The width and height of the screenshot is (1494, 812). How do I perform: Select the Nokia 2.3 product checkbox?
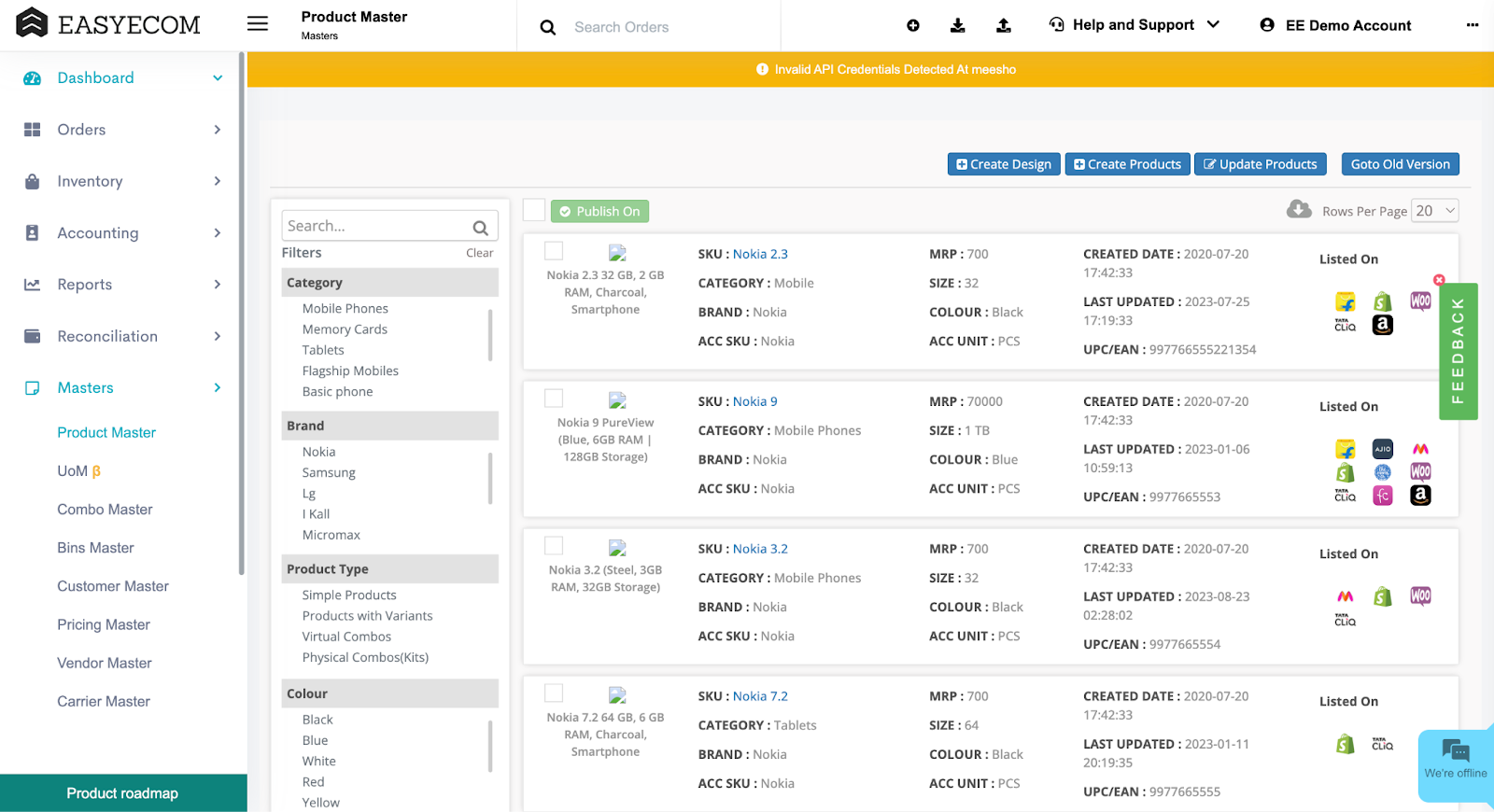click(x=554, y=250)
